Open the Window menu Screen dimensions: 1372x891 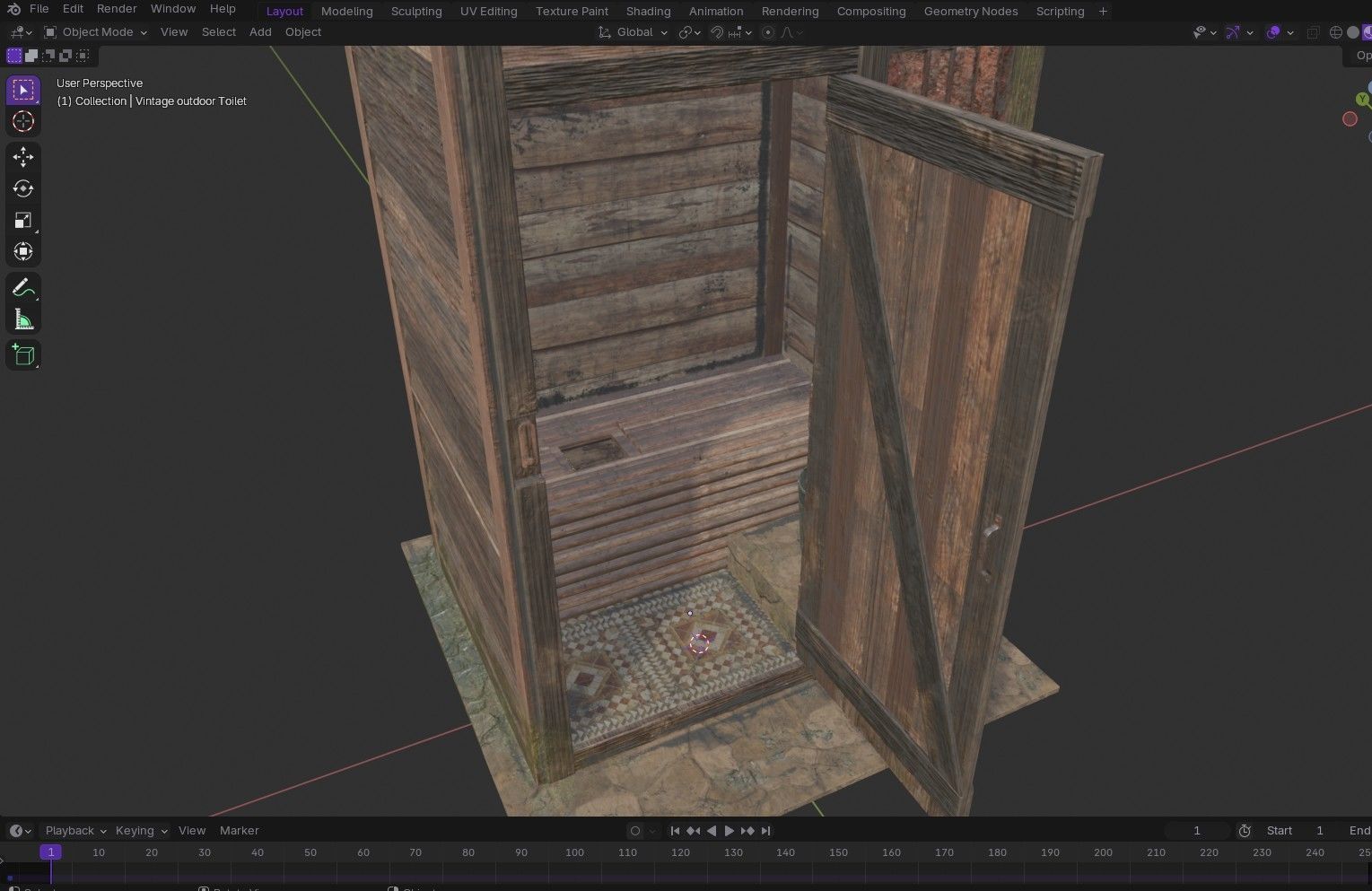[x=173, y=9]
